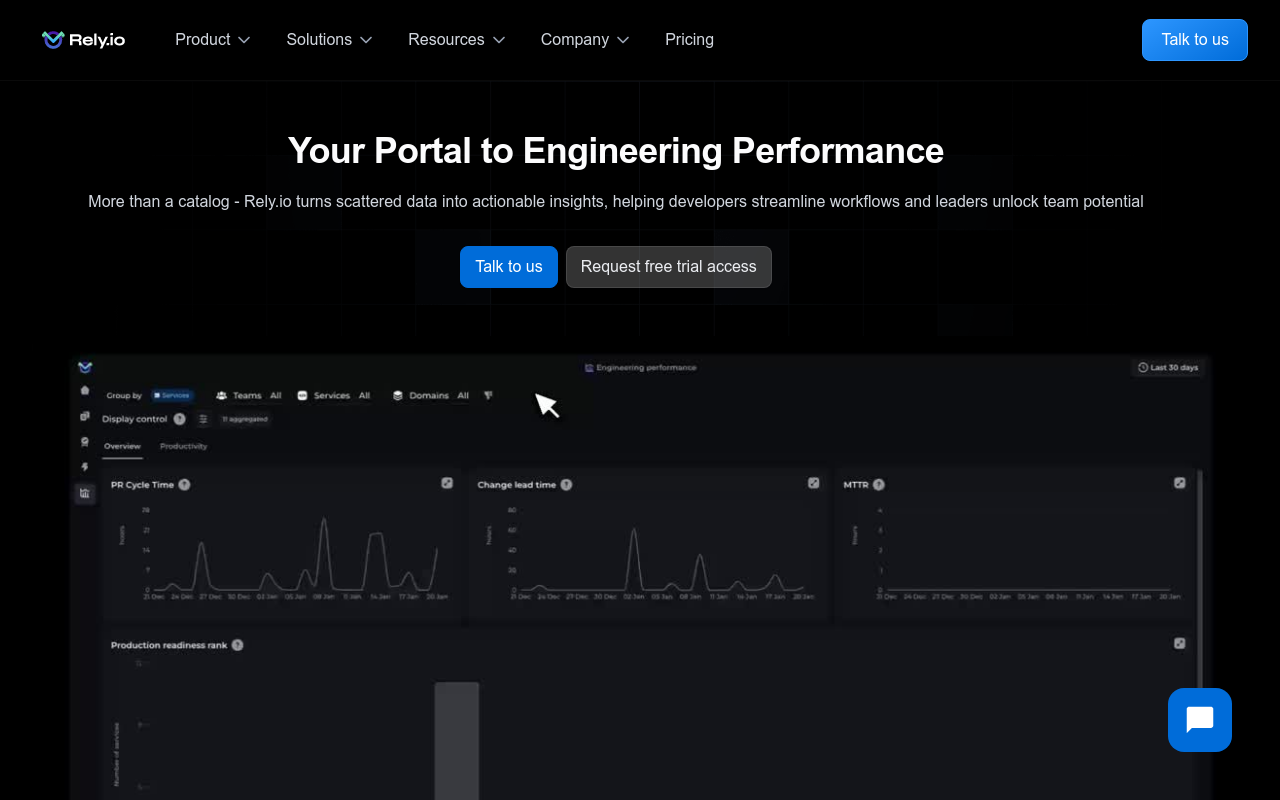
Task: Open the Resources dropdown
Action: tap(456, 40)
